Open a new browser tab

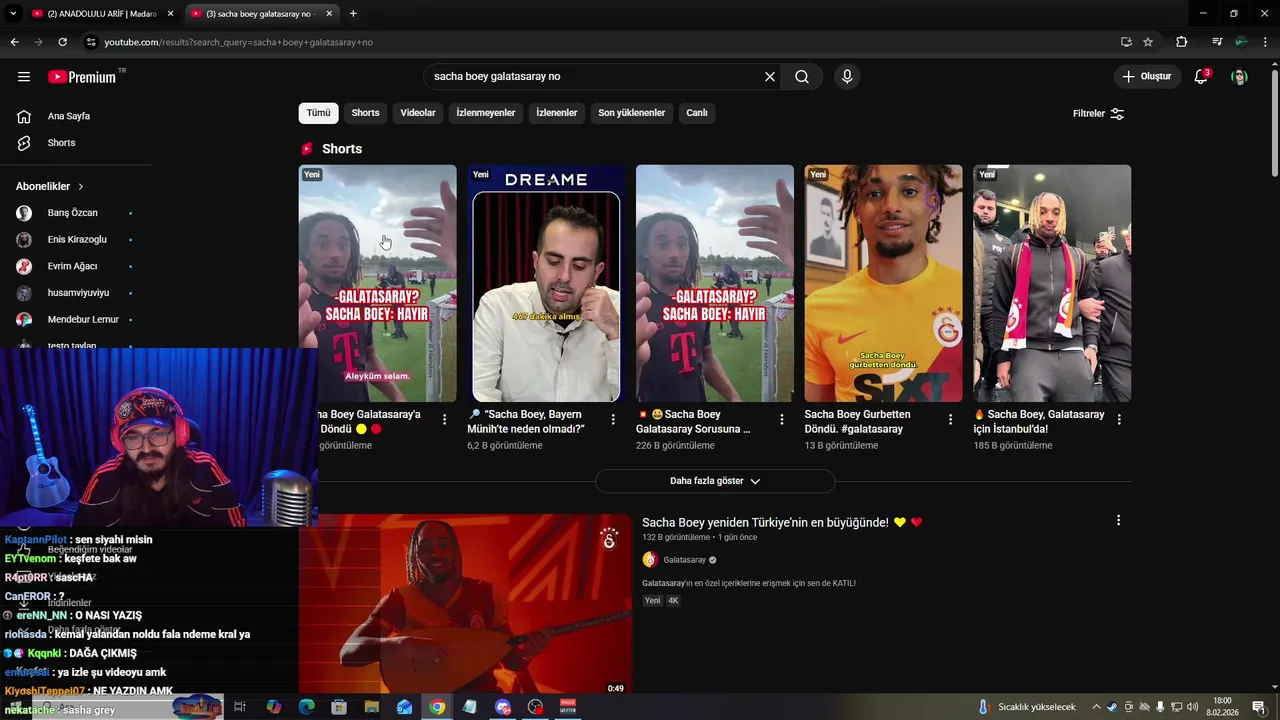(x=353, y=14)
